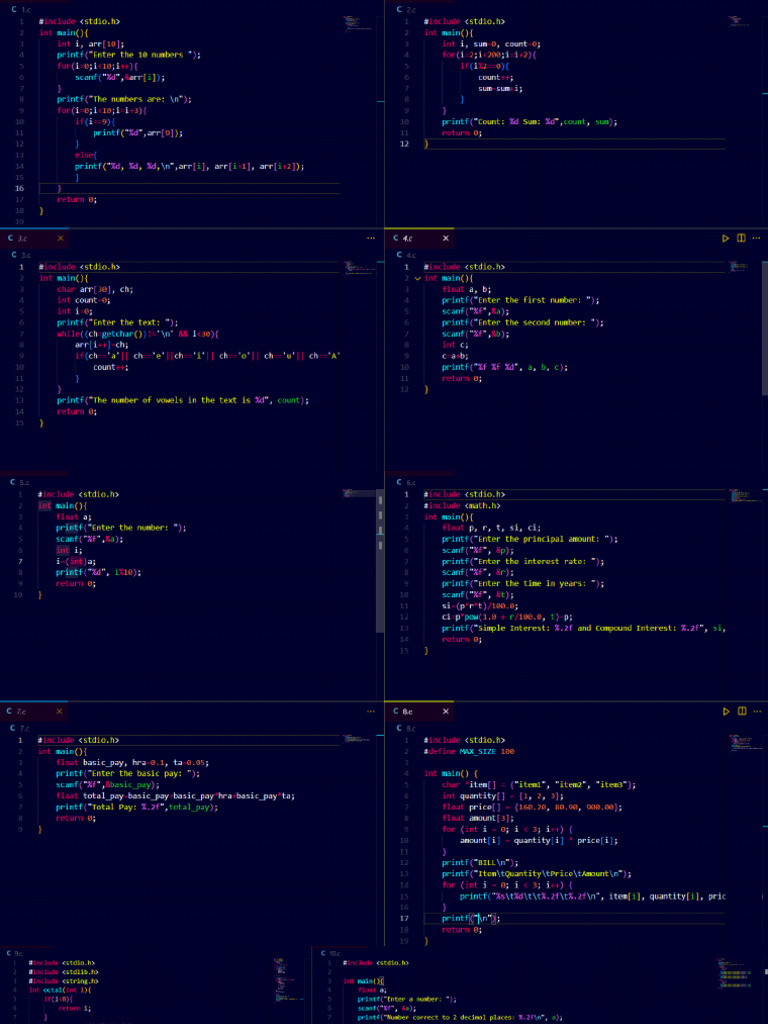
Task: Run the code in the 8.c editor group
Action: tap(726, 711)
